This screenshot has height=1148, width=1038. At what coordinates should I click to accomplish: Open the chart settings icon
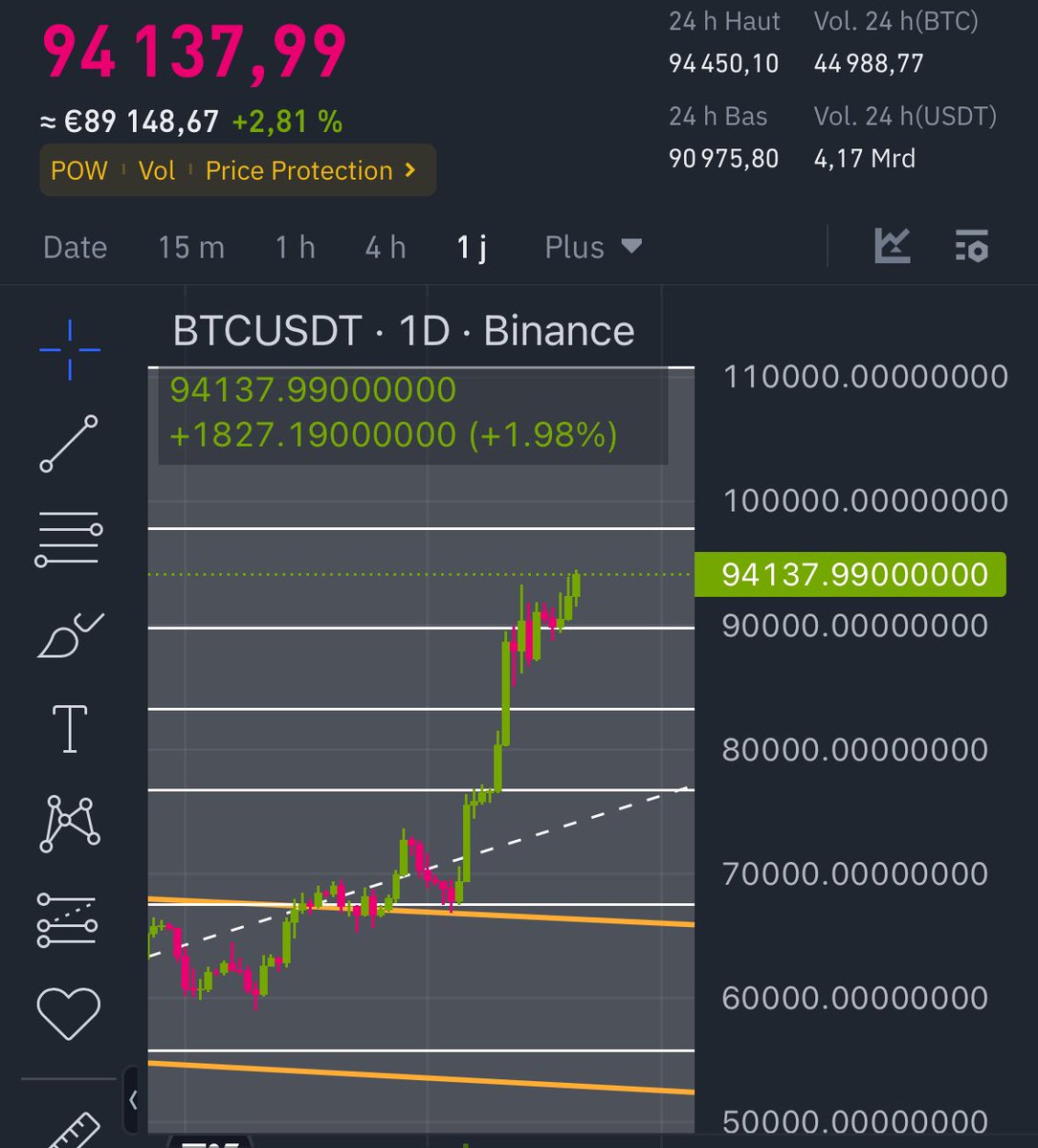[971, 247]
